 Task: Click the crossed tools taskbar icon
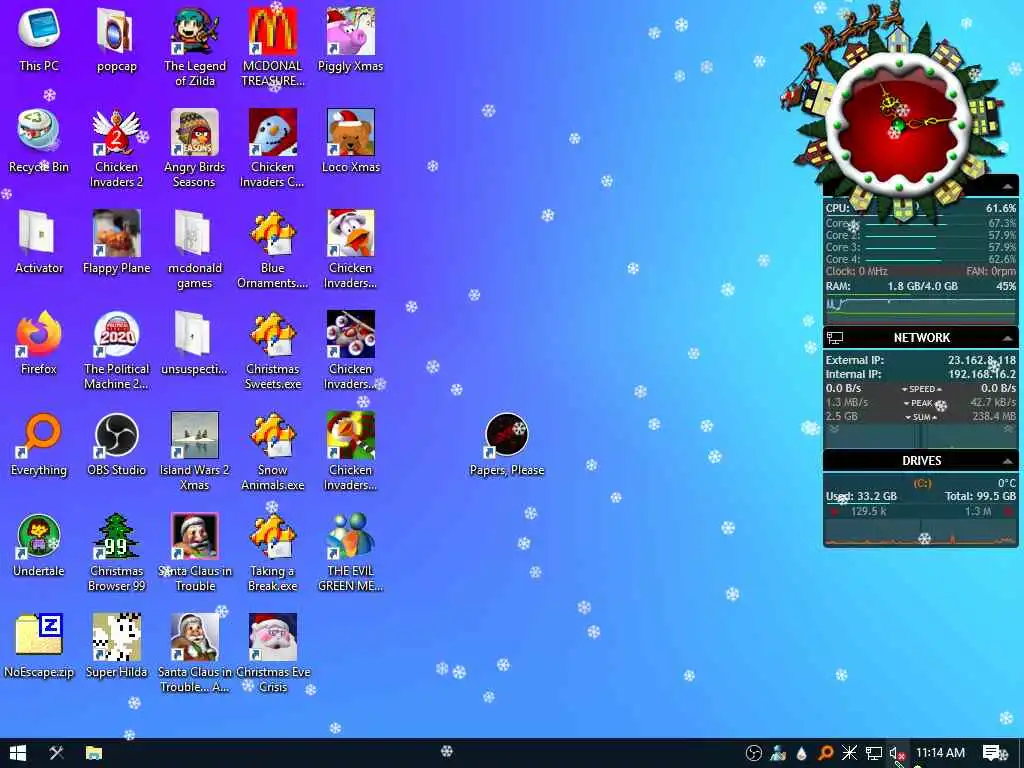pyautogui.click(x=57, y=753)
